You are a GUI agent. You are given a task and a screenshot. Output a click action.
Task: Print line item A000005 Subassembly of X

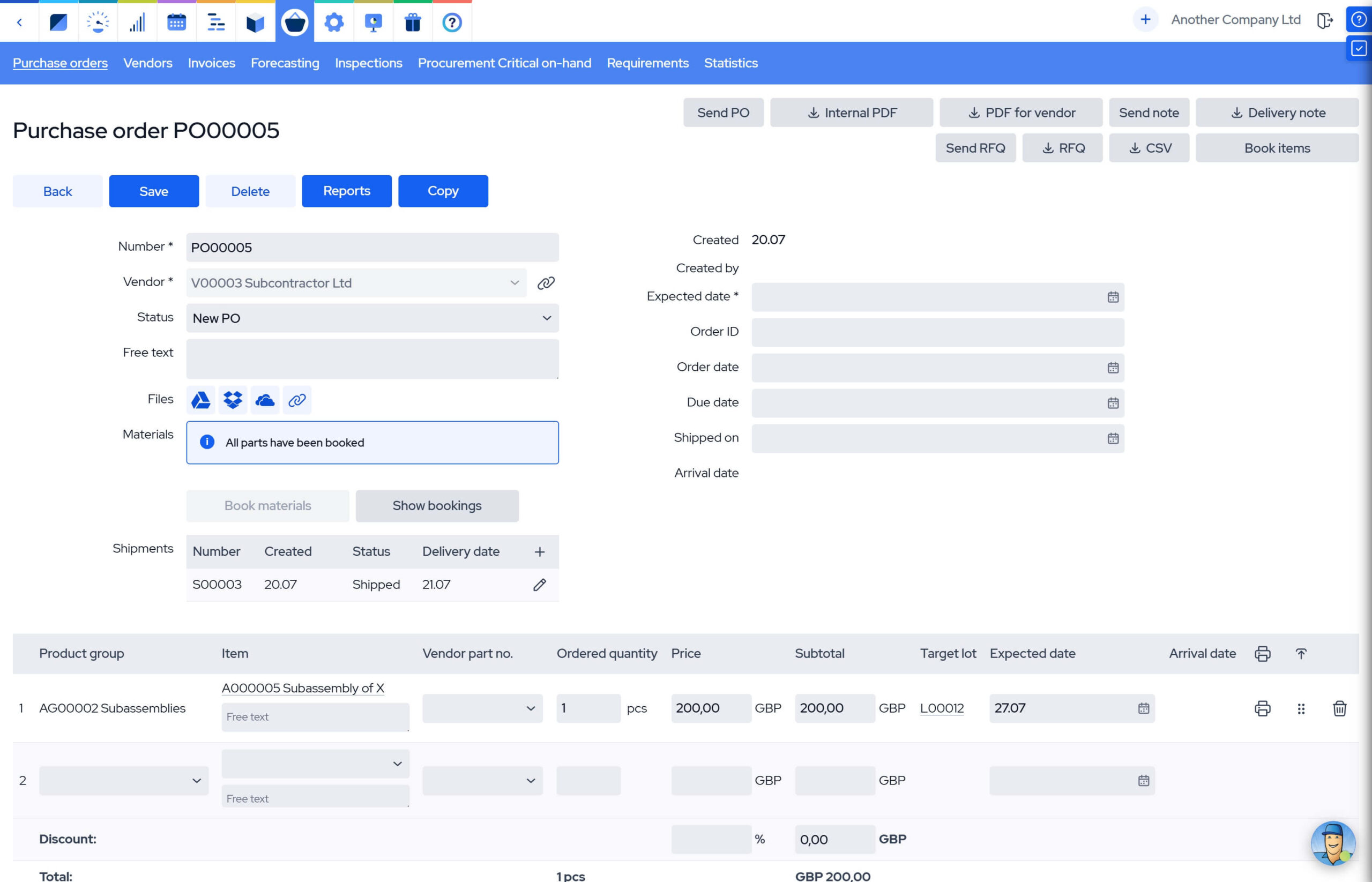[x=1262, y=708]
